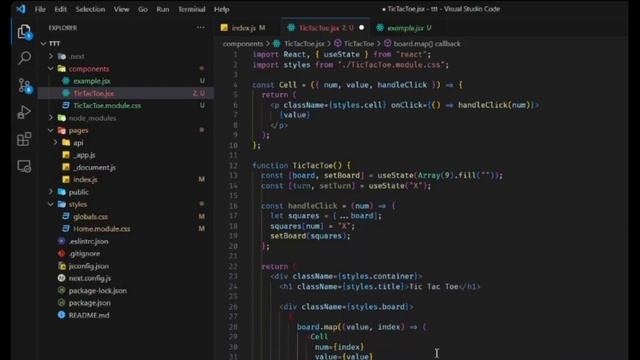The height and width of the screenshot is (360, 640).
Task: Click components breadcrumb segment
Action: coord(243,44)
